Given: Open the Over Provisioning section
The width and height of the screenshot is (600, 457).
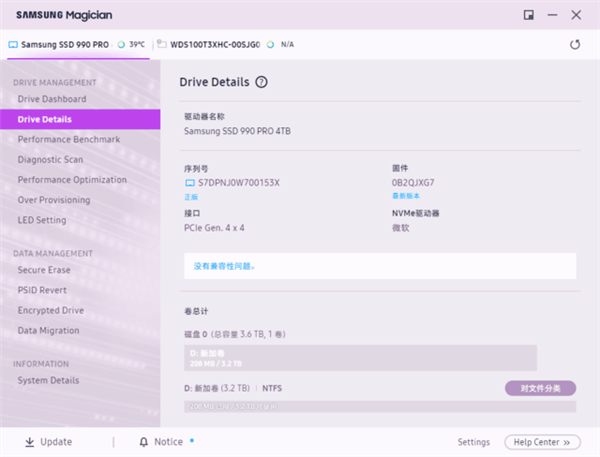Looking at the screenshot, I should (x=54, y=200).
